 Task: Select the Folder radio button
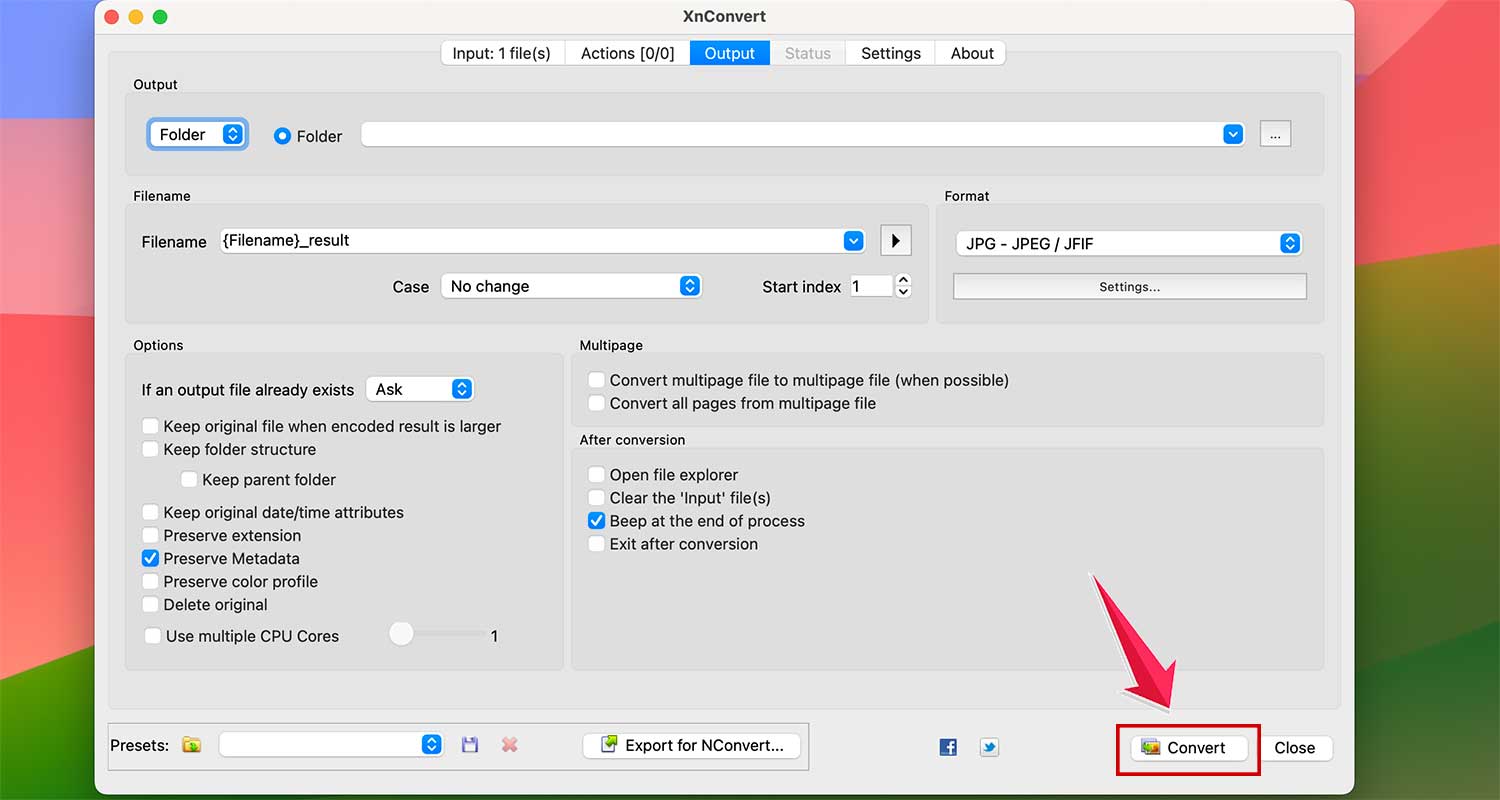tap(282, 136)
